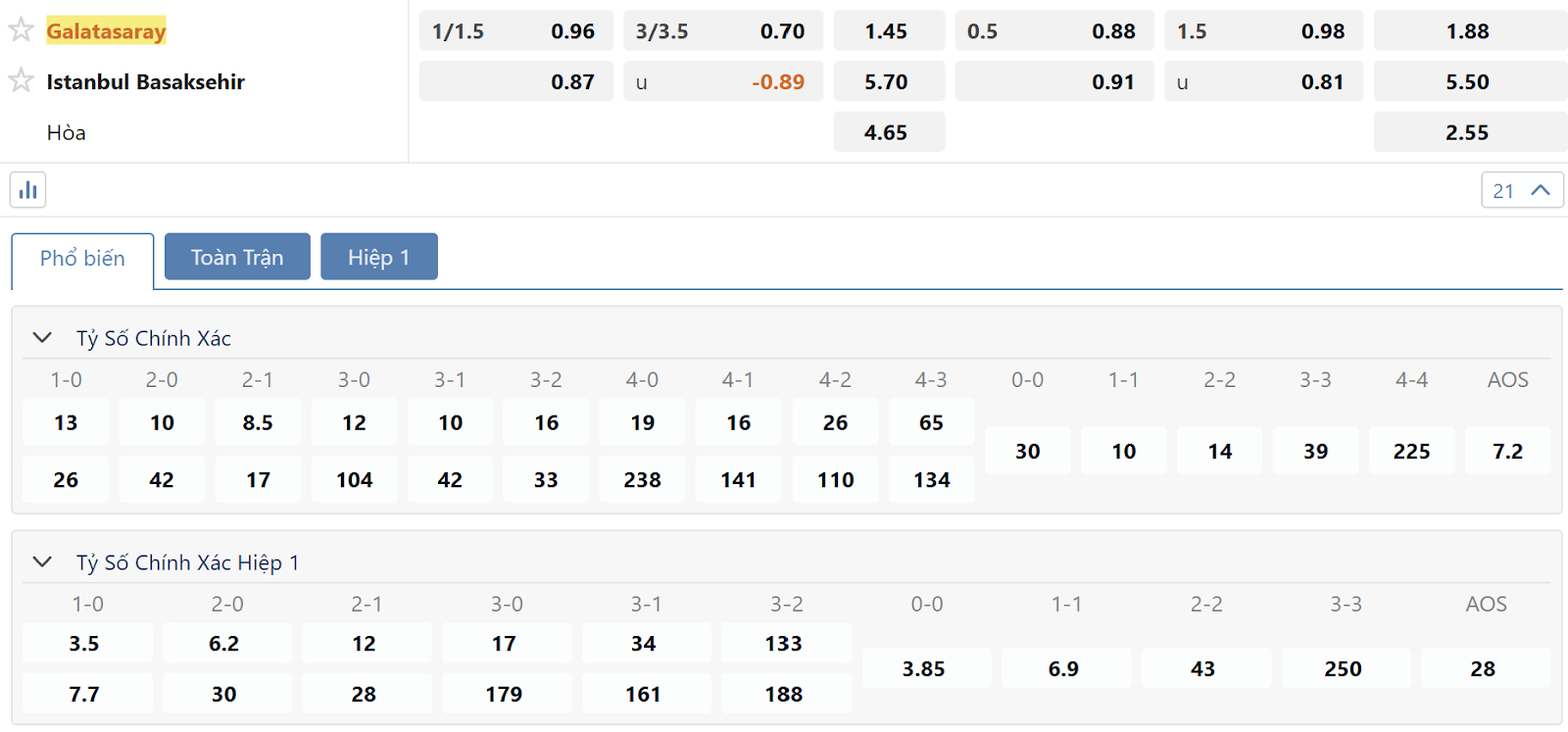1568x732 pixels.
Task: Switch to the Toàn Trận tab
Action: point(237,257)
